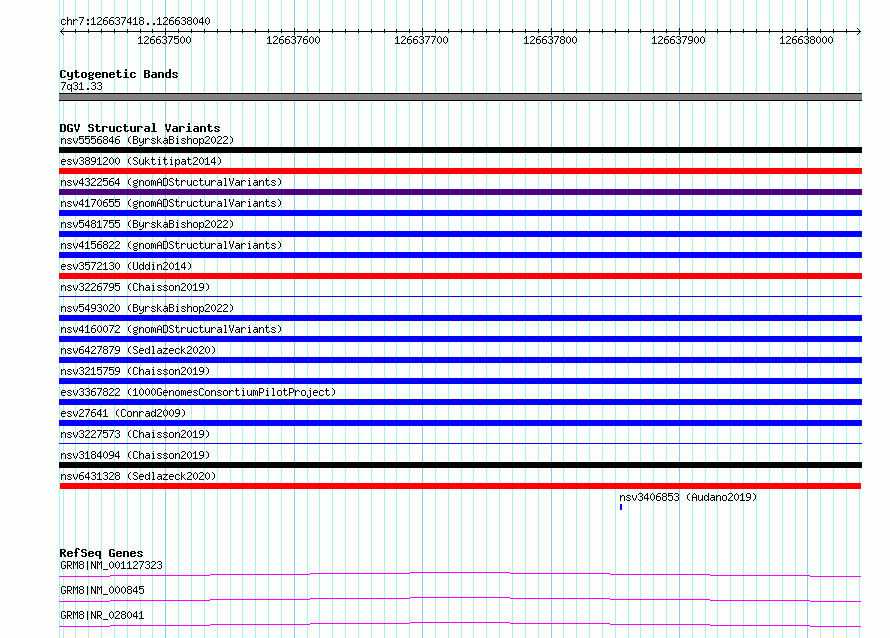Click the 126637500 ruler position label
Viewport: 890px width, 638px height.
(x=164, y=40)
